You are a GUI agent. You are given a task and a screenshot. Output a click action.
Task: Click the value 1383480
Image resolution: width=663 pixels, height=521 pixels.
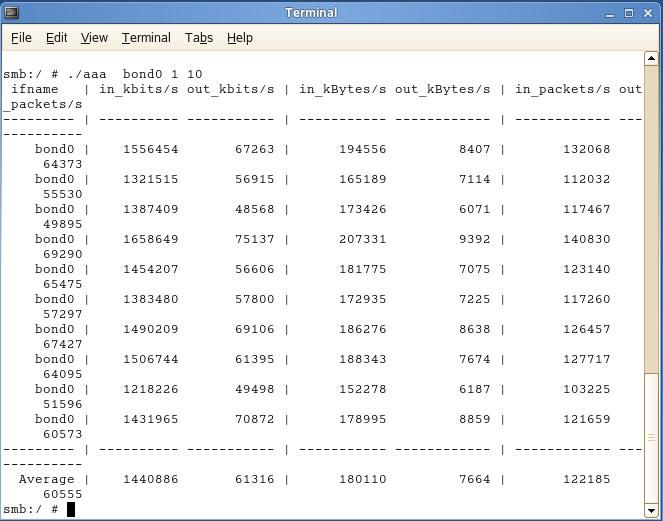tap(151, 299)
